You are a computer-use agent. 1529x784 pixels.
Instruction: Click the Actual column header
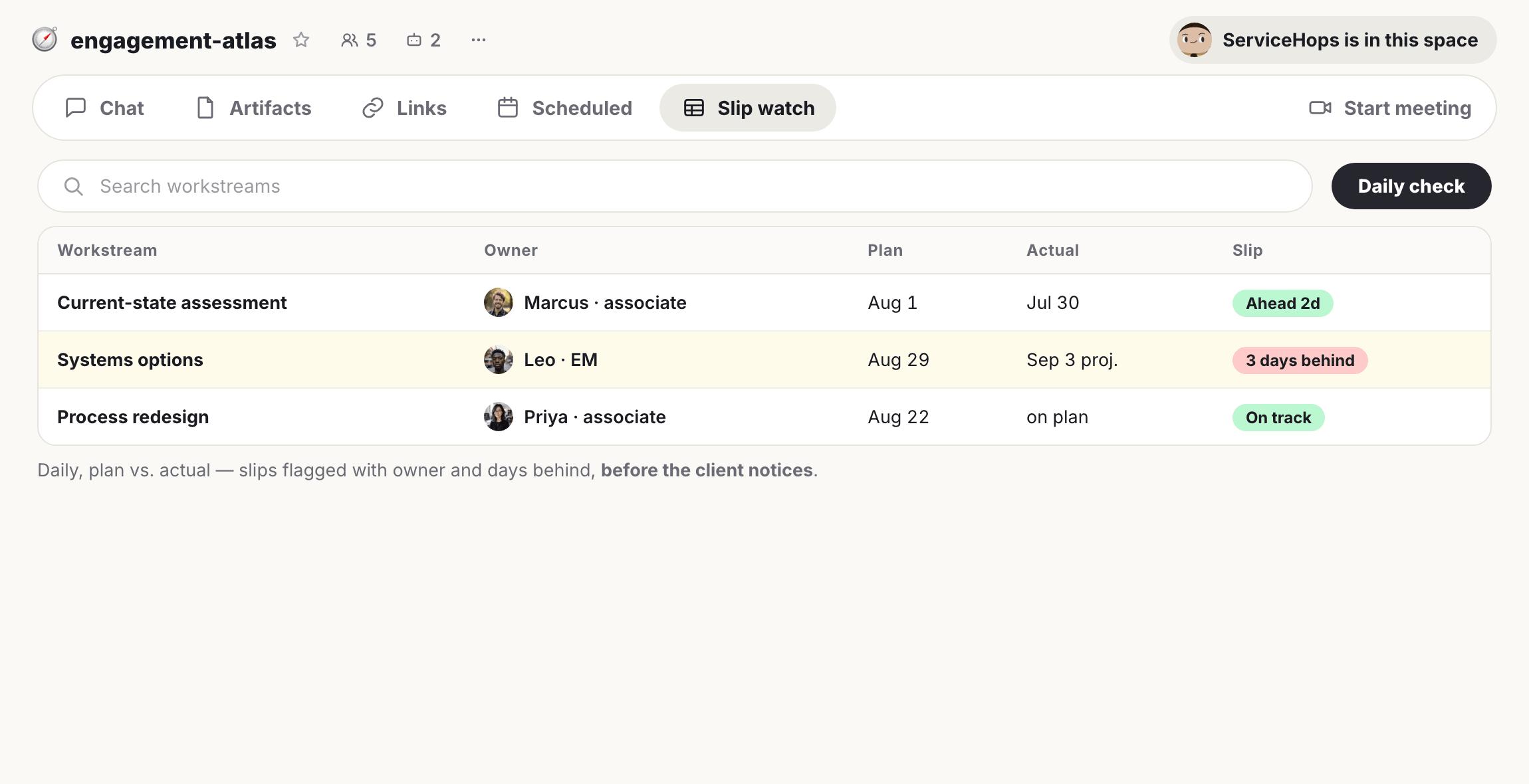coord(1052,250)
